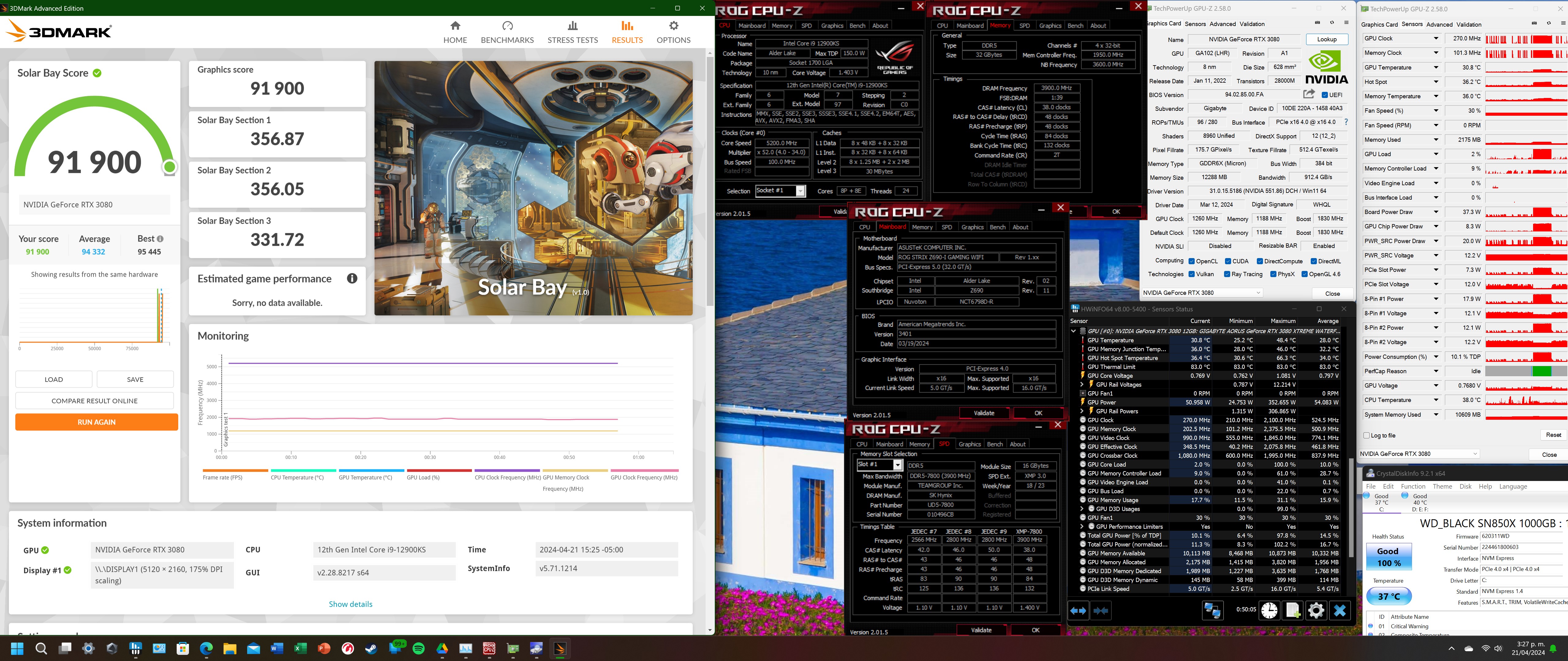Click the RUN AGAIN button

96,422
